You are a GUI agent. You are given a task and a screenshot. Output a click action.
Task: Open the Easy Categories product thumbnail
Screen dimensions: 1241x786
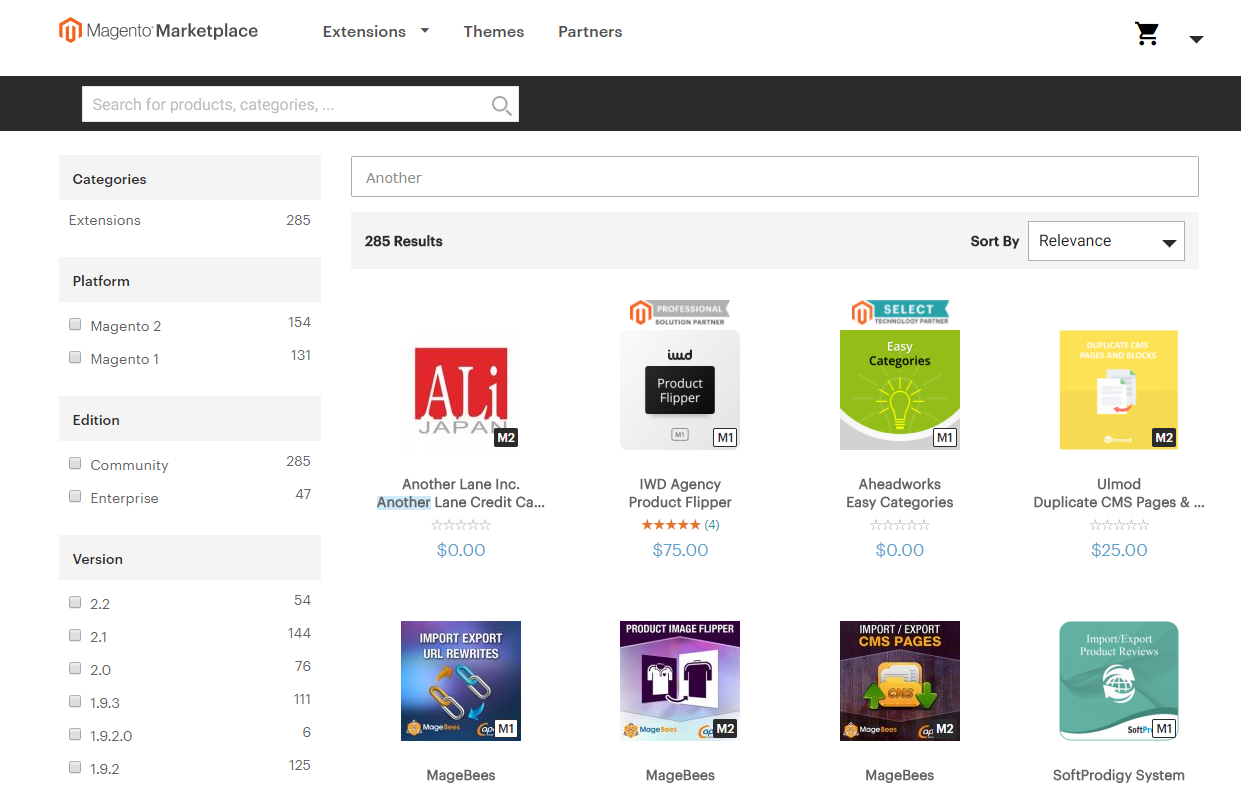coord(900,390)
